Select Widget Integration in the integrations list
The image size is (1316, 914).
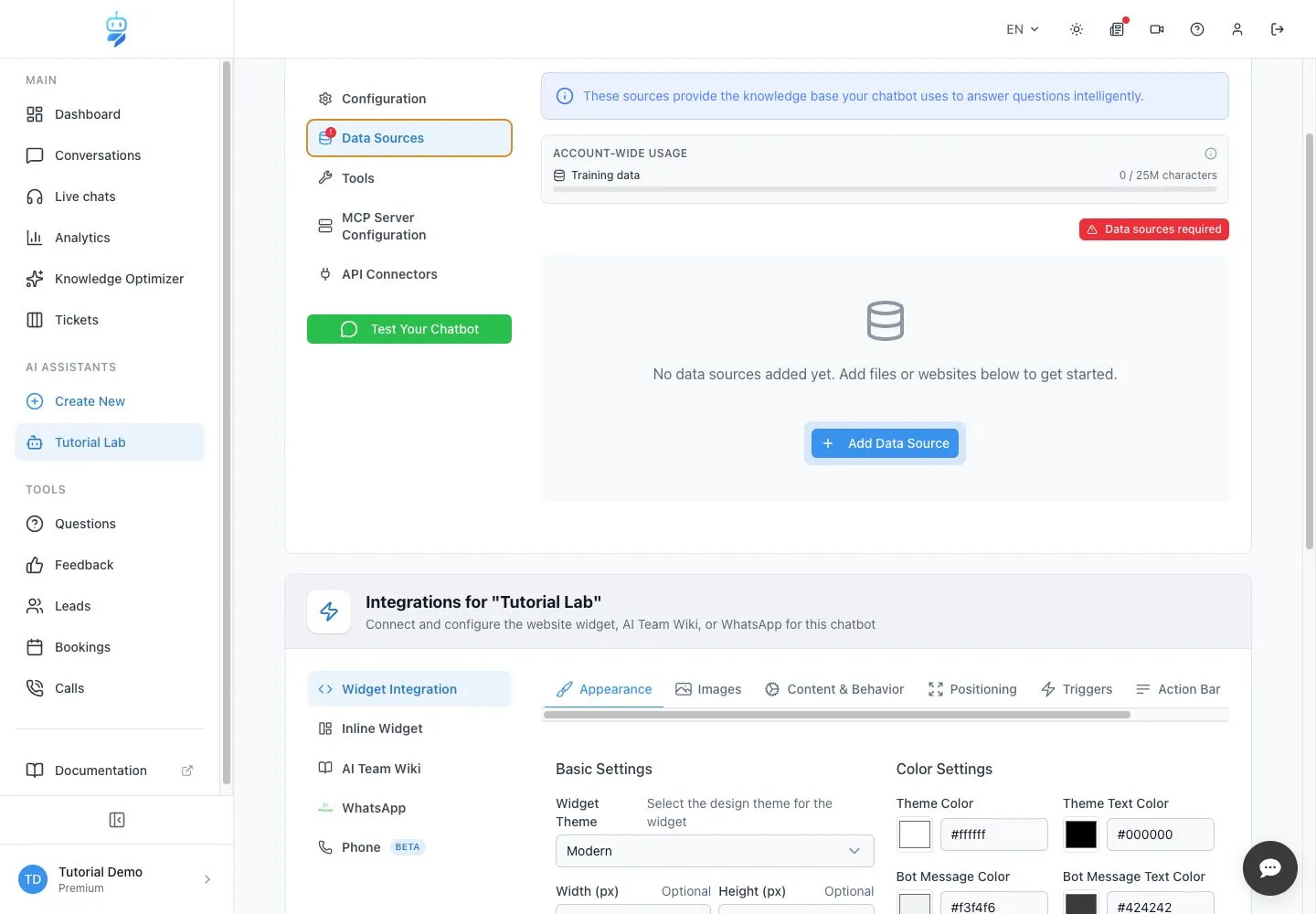pyautogui.click(x=409, y=689)
